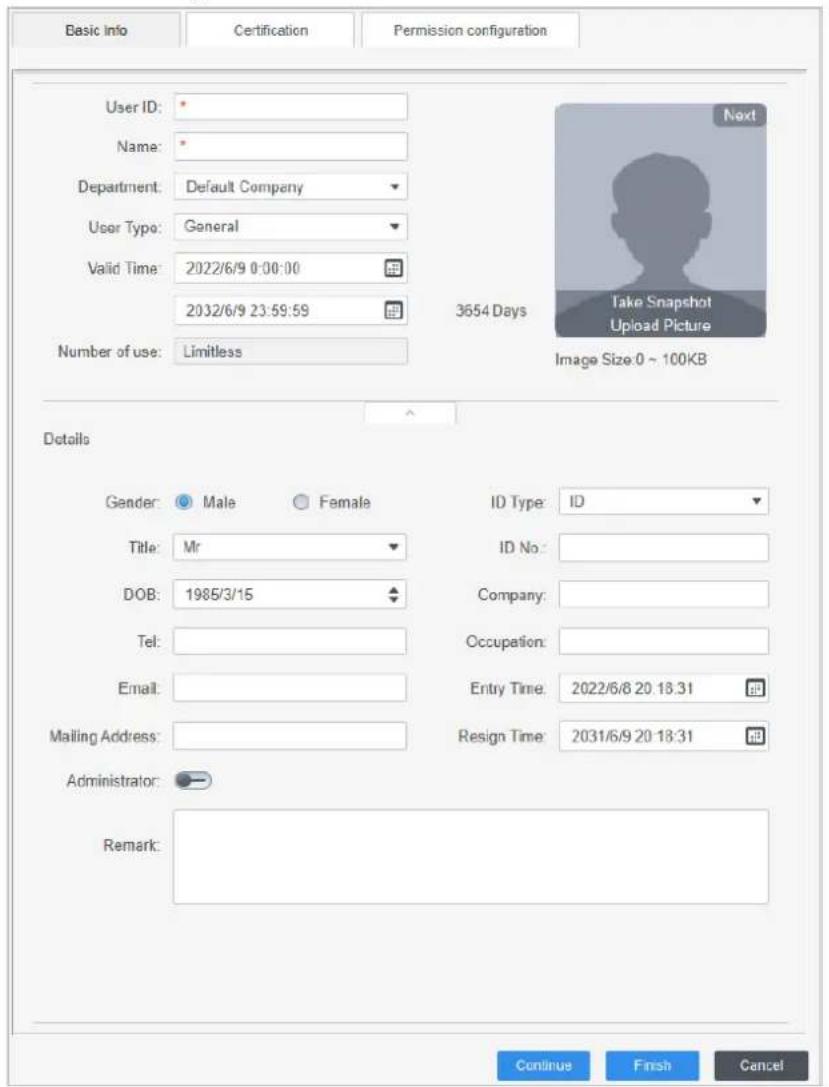Viewport: 829px width, 1087px height.
Task: Click Take Snapshot on the photo
Action: 661,302
